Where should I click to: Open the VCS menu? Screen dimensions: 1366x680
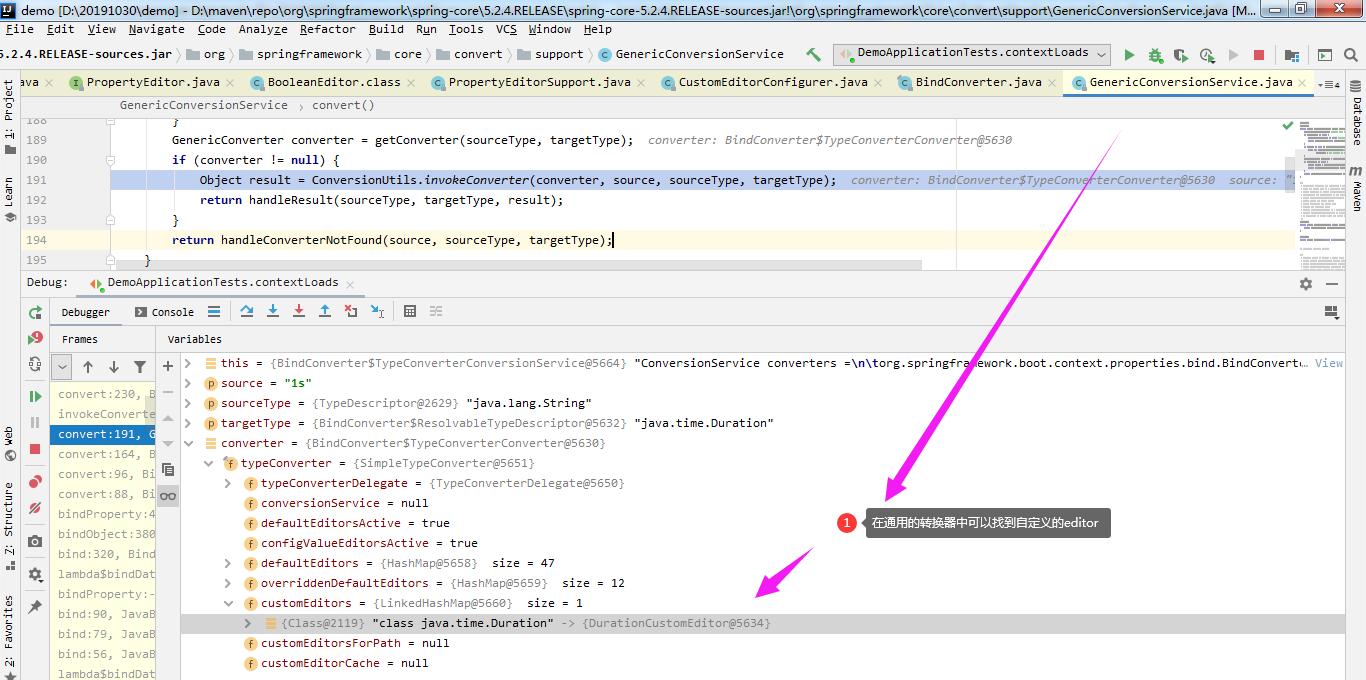click(506, 29)
